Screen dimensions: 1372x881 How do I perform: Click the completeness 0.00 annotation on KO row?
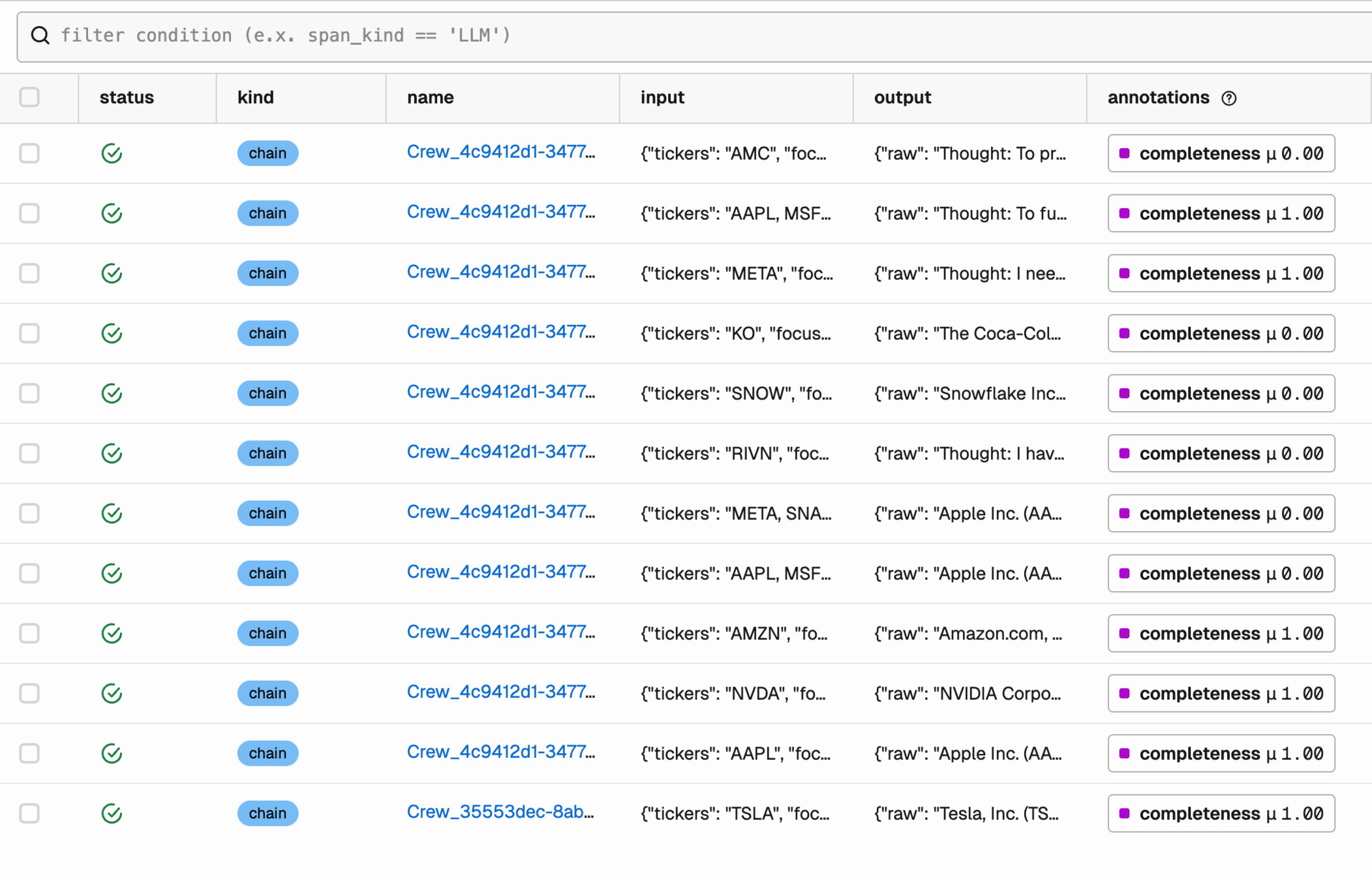pos(1221,333)
